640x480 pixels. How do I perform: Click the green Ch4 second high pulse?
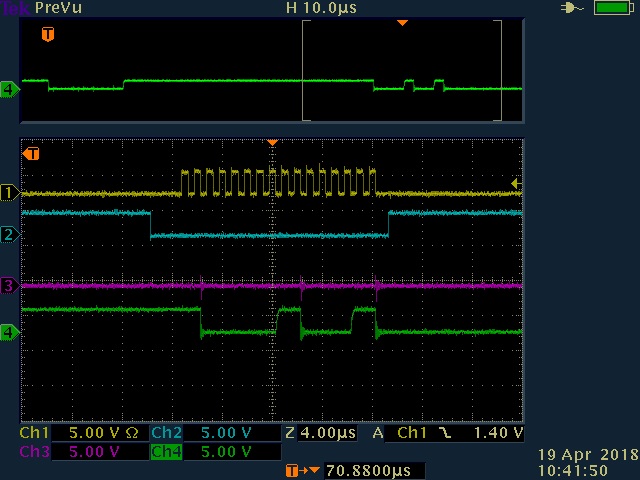pos(364,310)
